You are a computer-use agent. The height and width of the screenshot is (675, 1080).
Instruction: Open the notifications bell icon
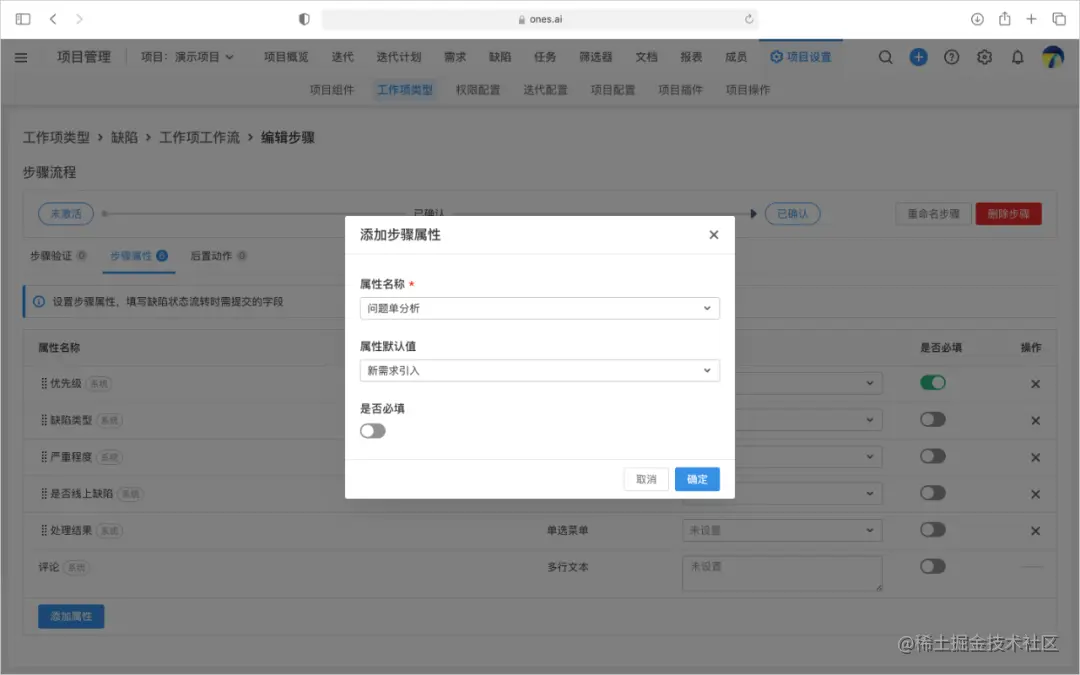(1017, 57)
